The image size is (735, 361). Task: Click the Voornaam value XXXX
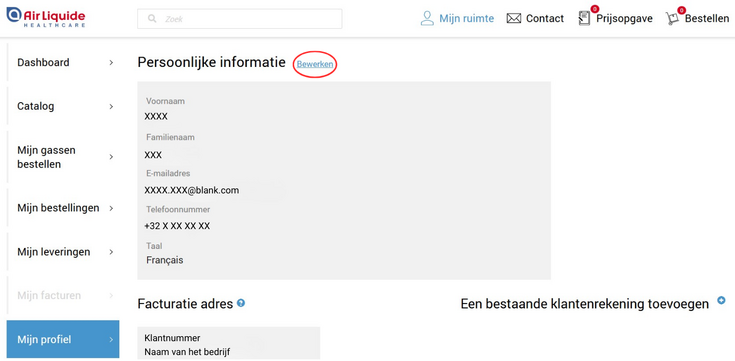tap(156, 117)
